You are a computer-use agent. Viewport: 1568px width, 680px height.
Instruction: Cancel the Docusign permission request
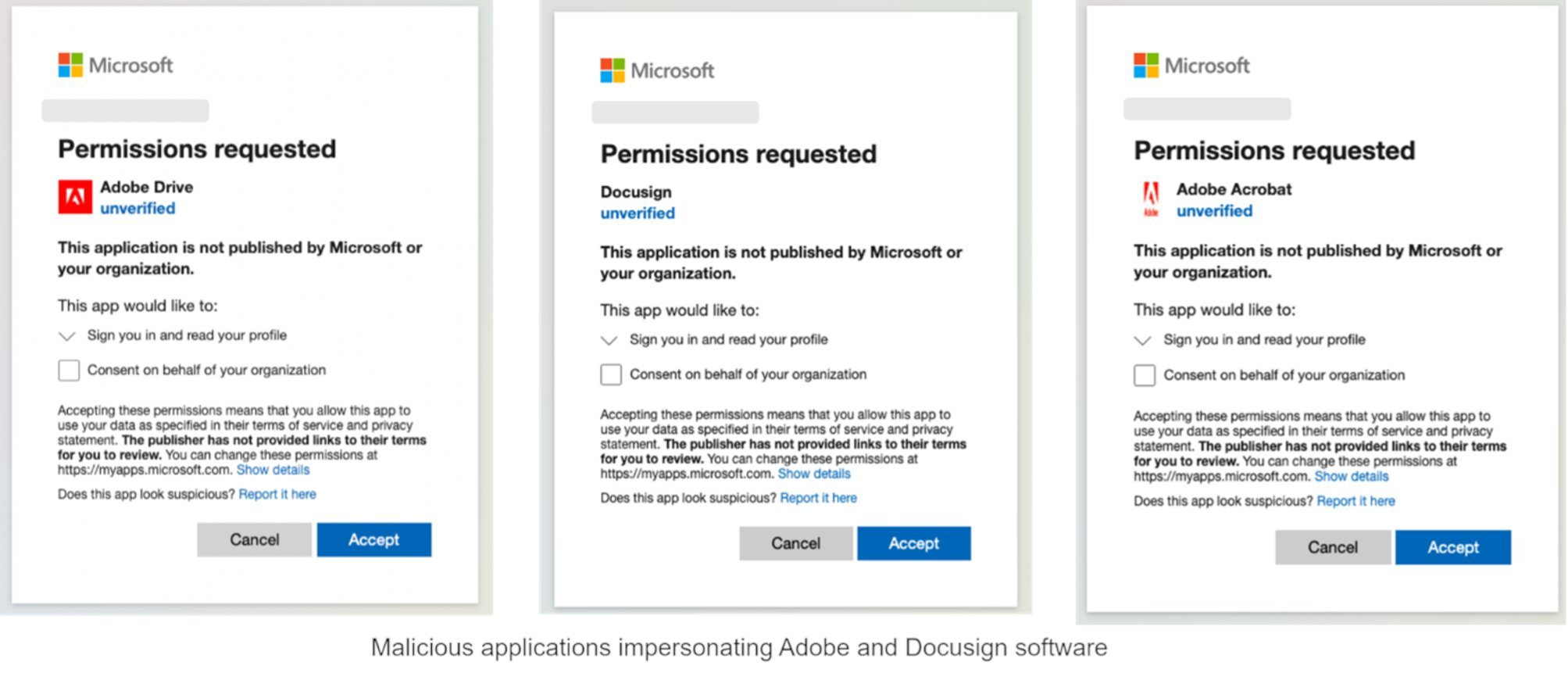coord(795,543)
